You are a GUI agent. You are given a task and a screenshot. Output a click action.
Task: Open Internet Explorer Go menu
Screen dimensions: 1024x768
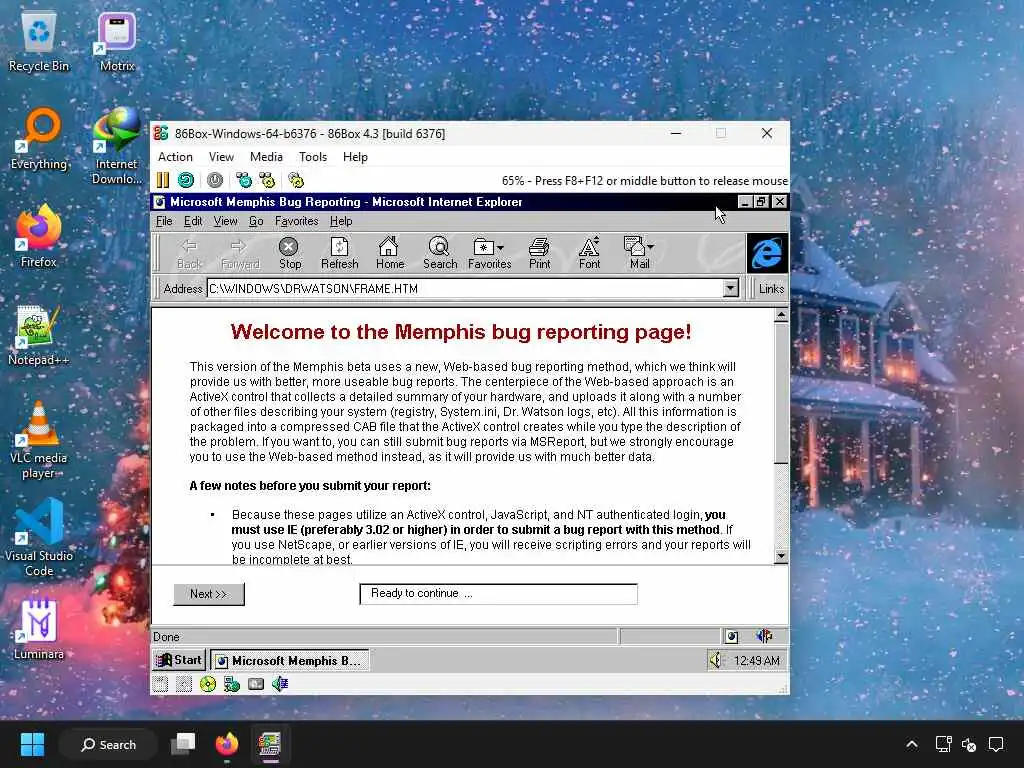click(256, 221)
